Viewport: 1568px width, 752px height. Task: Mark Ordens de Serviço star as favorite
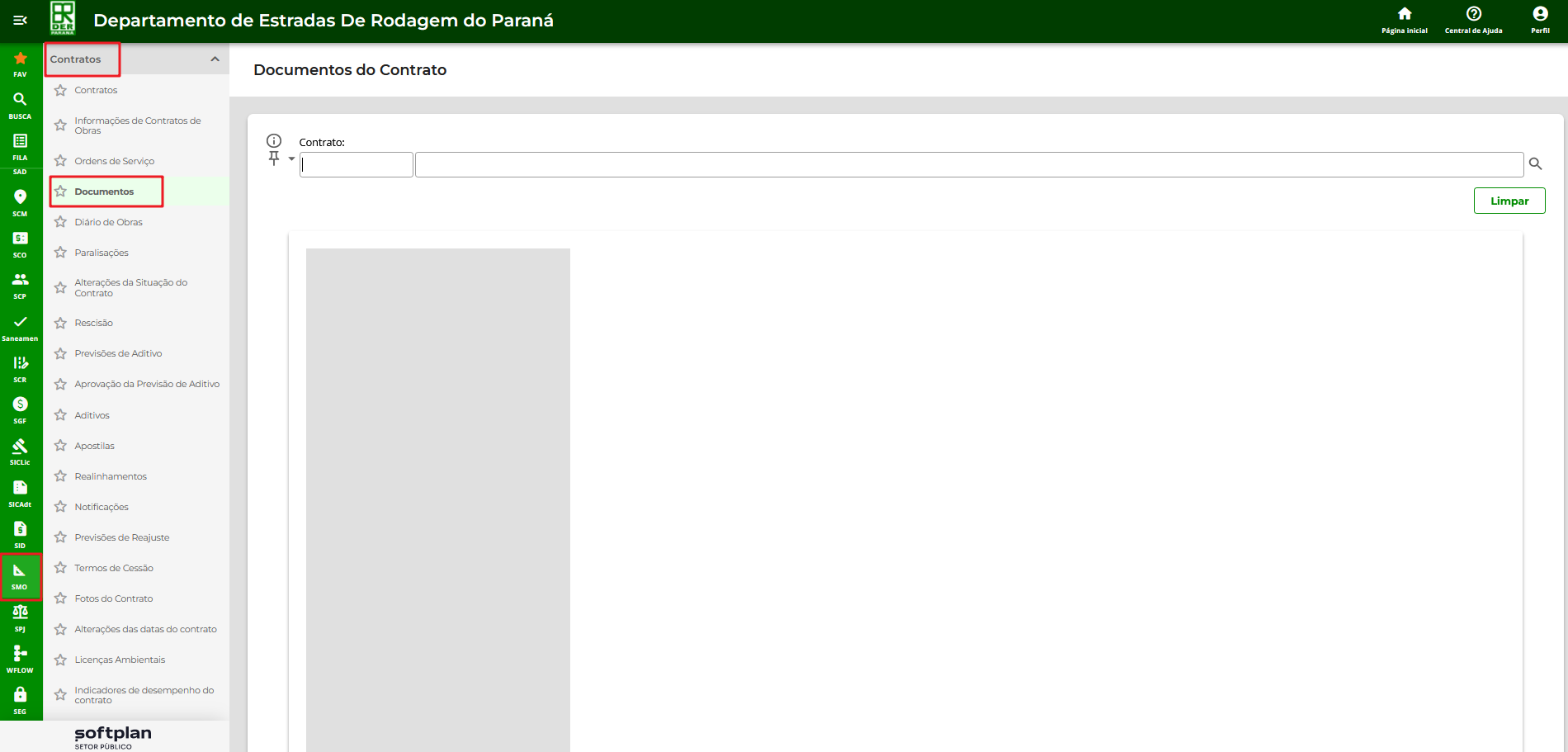(60, 161)
